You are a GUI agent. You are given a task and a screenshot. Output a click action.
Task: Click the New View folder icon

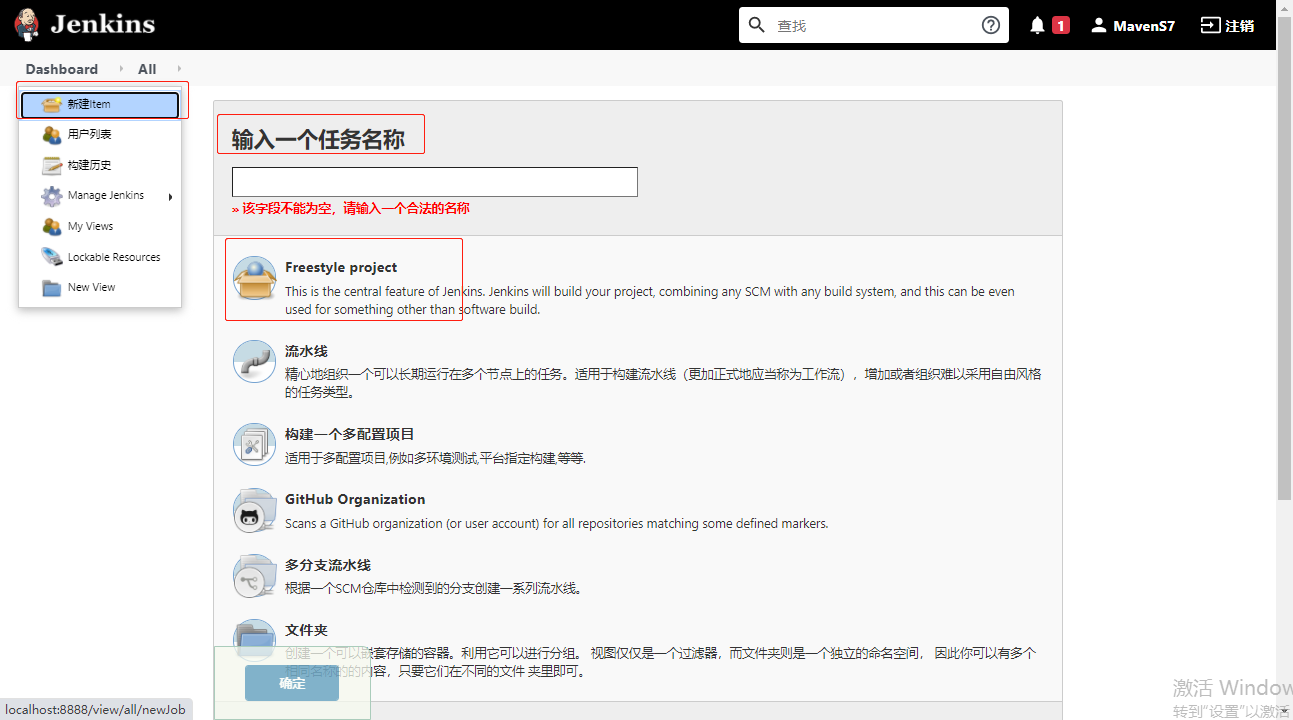[x=52, y=288]
